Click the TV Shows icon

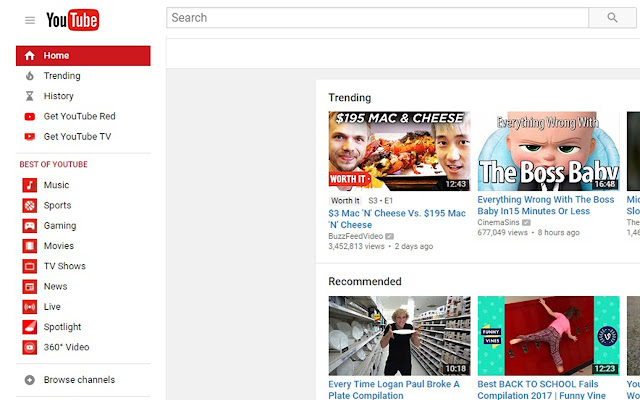(x=29, y=266)
